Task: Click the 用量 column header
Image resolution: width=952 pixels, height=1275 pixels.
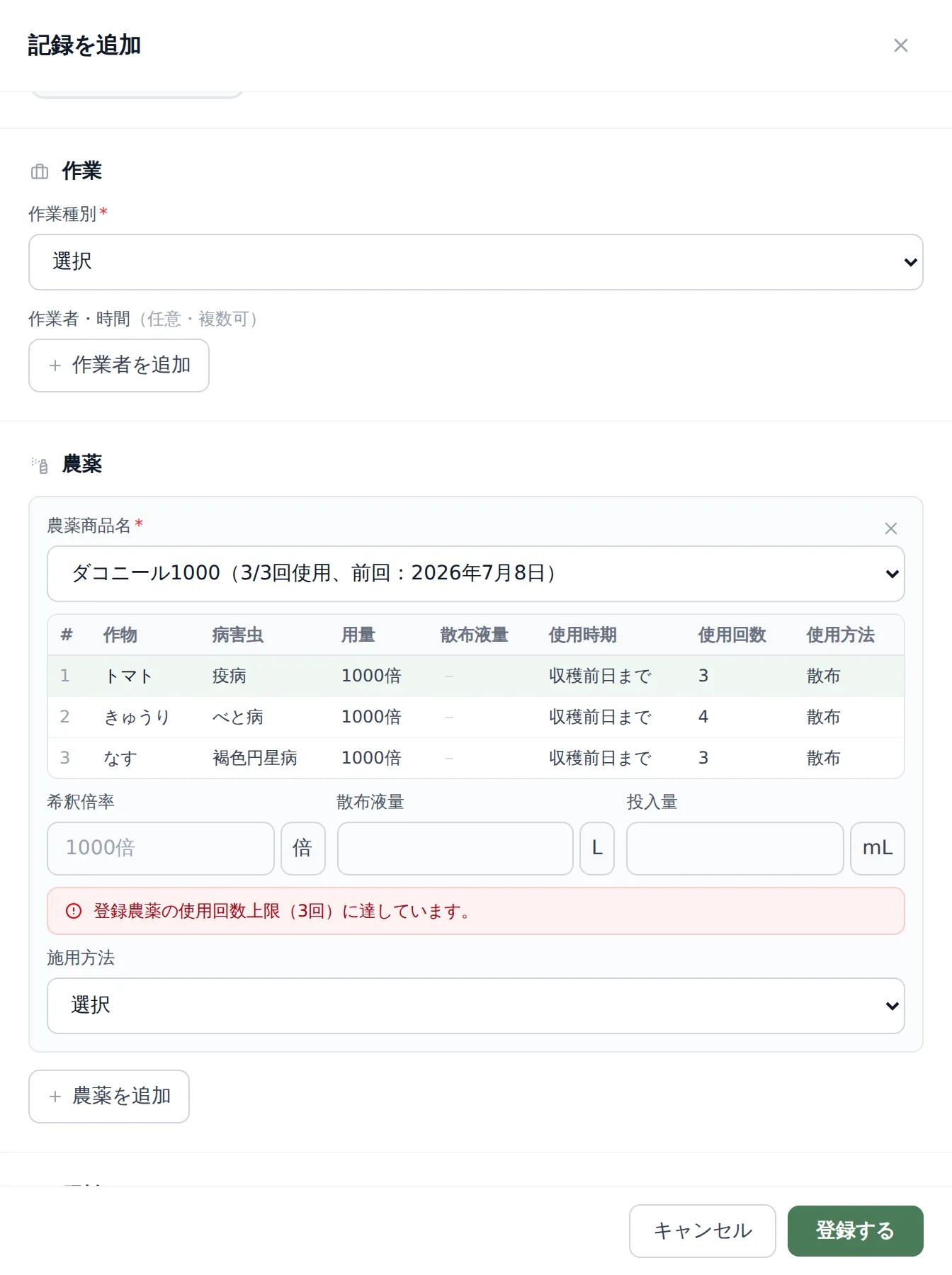Action: [x=358, y=635]
